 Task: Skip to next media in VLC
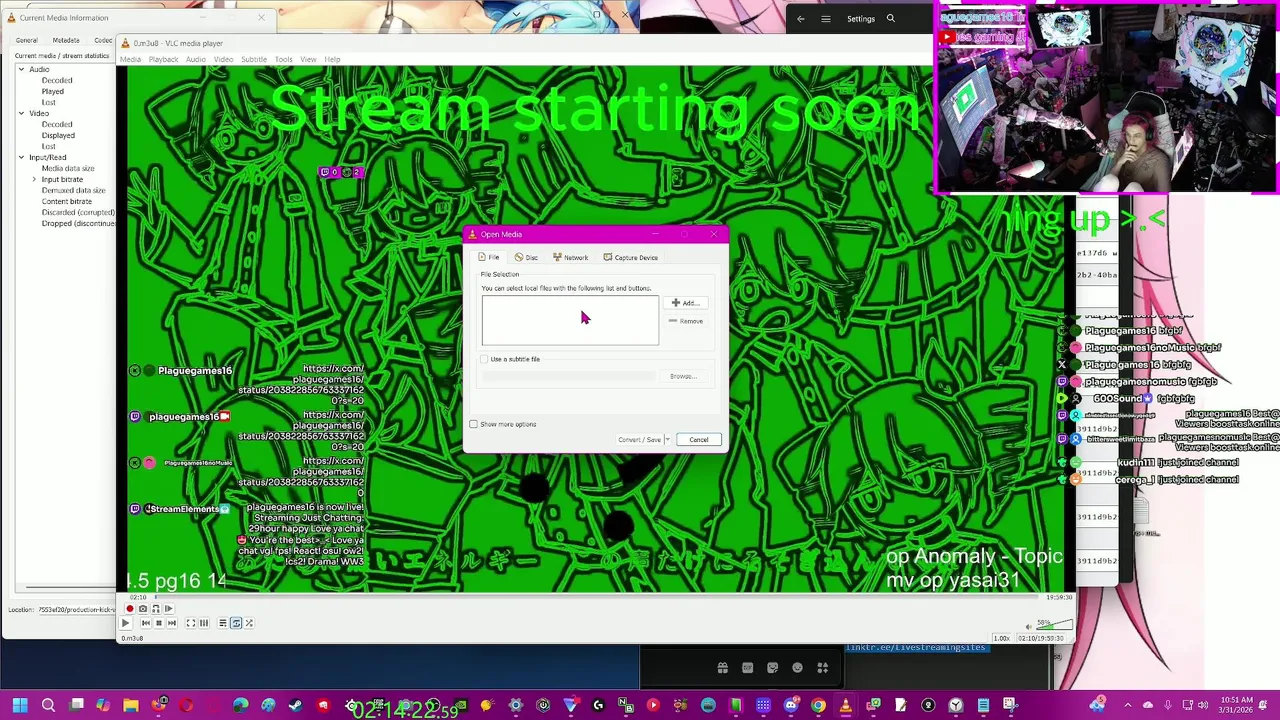click(x=171, y=623)
